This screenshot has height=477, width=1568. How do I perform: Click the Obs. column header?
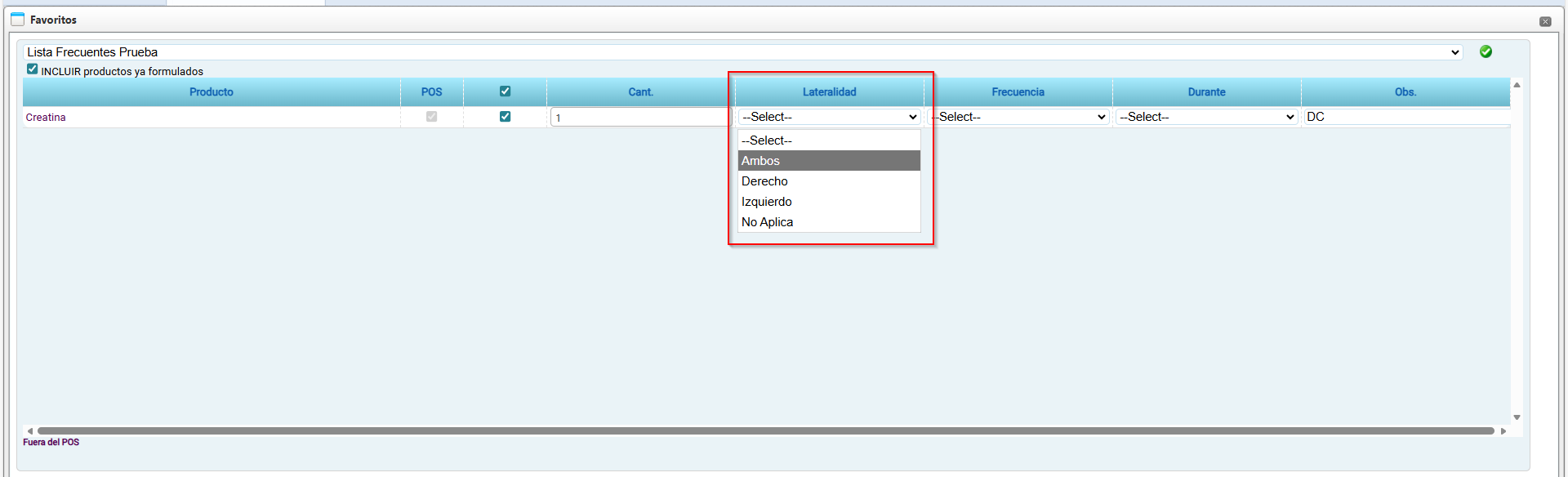[1405, 92]
